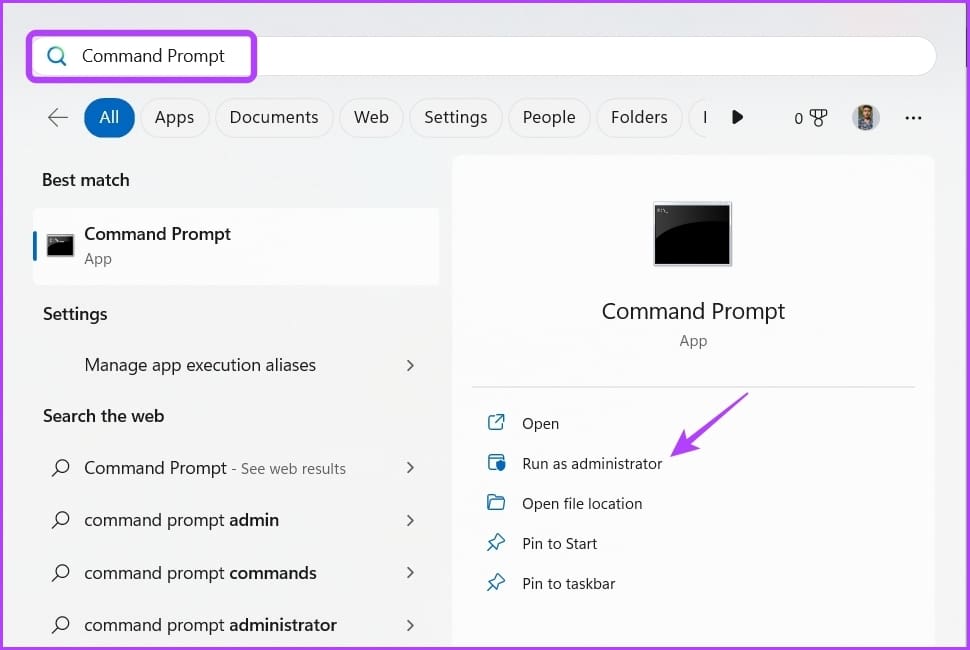Select the Settings filter tab
Image resolution: width=970 pixels, height=650 pixels.
pos(456,118)
